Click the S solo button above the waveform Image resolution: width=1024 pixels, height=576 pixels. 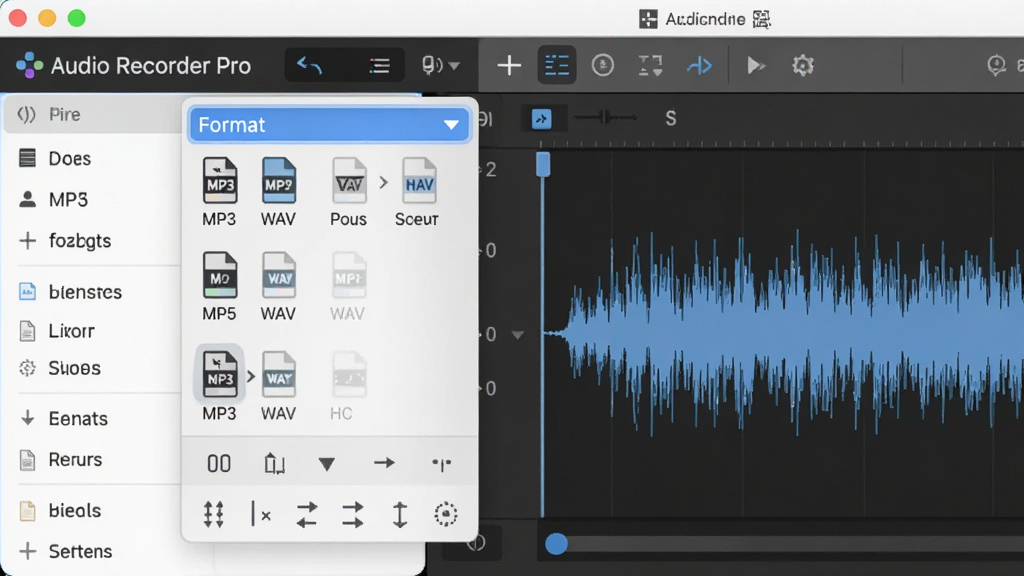671,118
